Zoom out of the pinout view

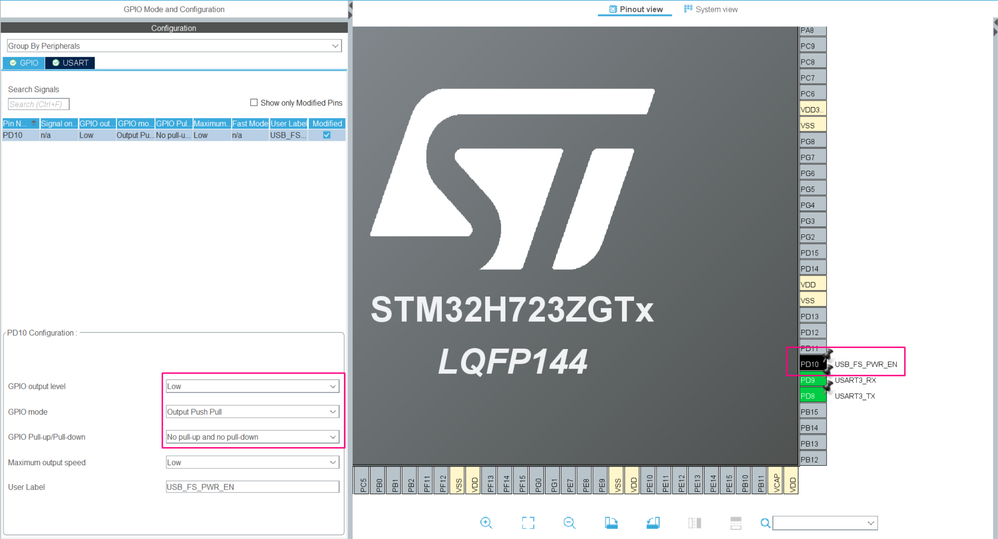pos(569,522)
